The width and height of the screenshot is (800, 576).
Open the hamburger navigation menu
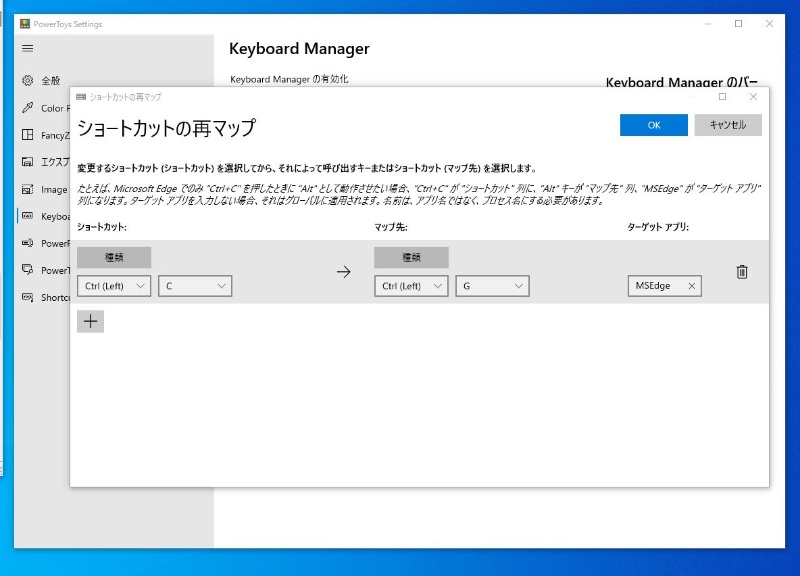click(x=27, y=48)
